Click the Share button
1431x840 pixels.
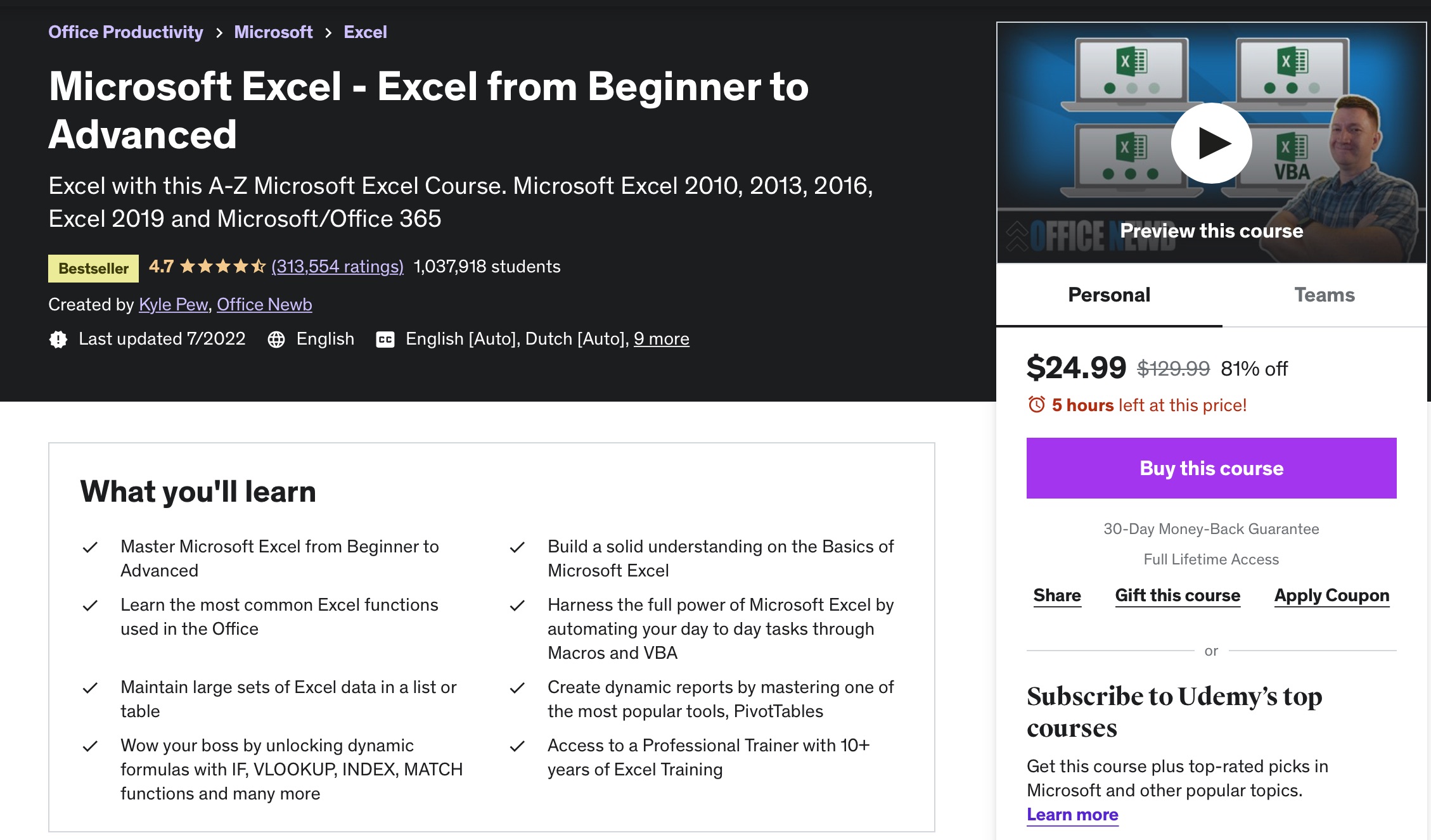coord(1057,595)
